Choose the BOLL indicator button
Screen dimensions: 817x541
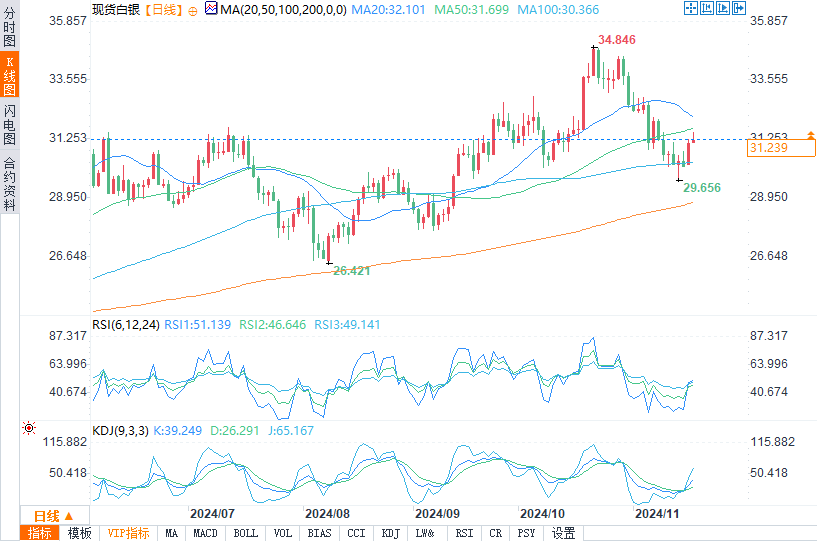(245, 533)
